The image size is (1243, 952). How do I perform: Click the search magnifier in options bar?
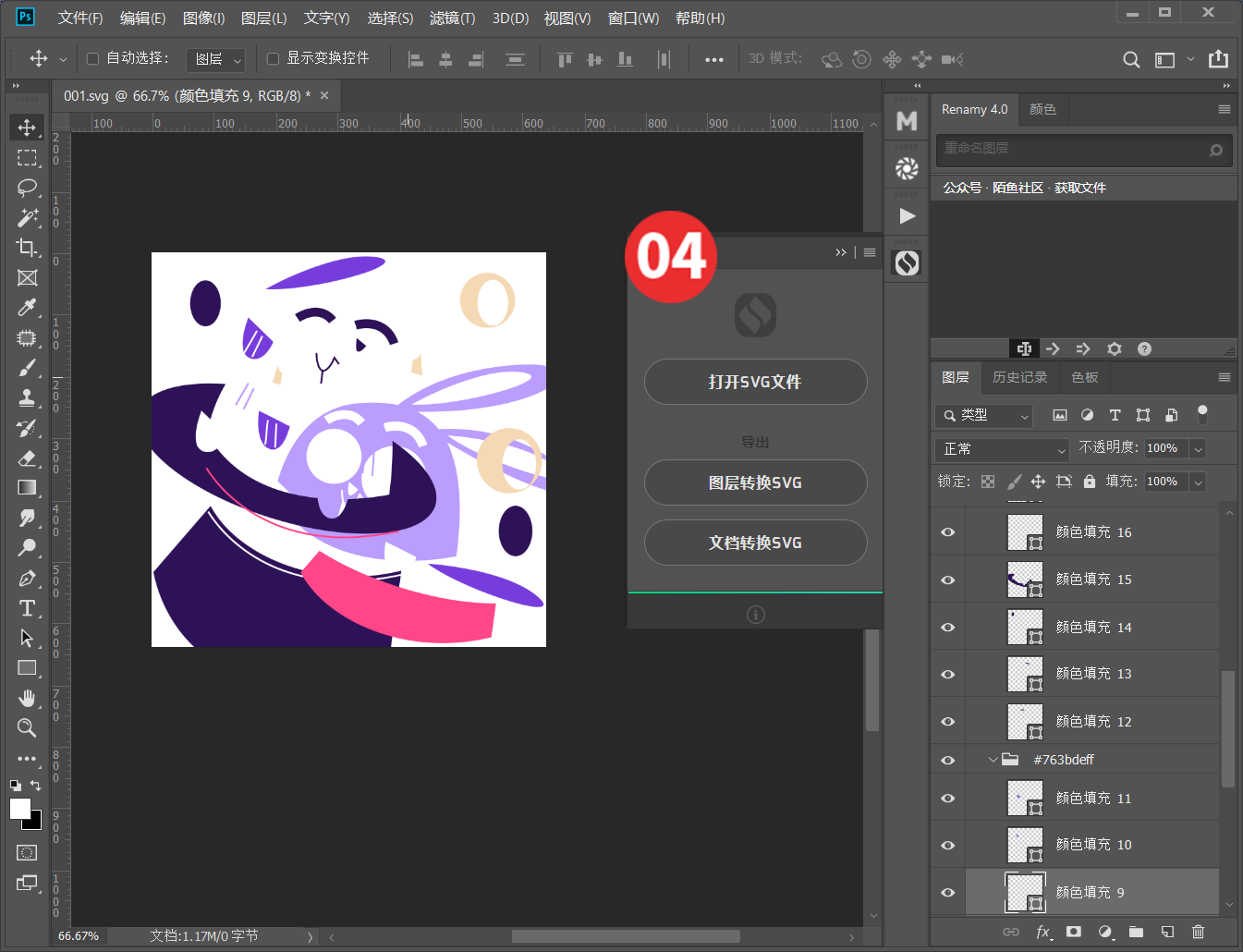click(x=1131, y=59)
